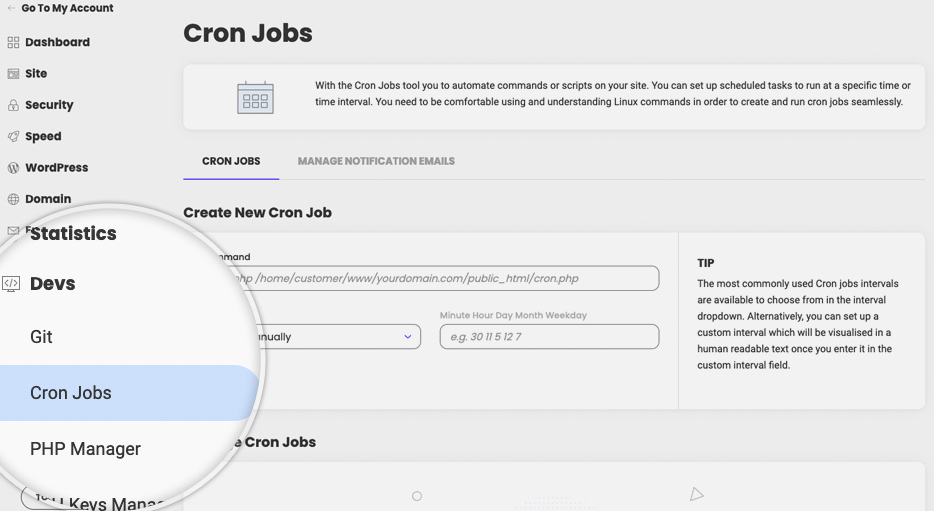Go To My Account link
This screenshot has width=934, height=511.
[x=67, y=8]
